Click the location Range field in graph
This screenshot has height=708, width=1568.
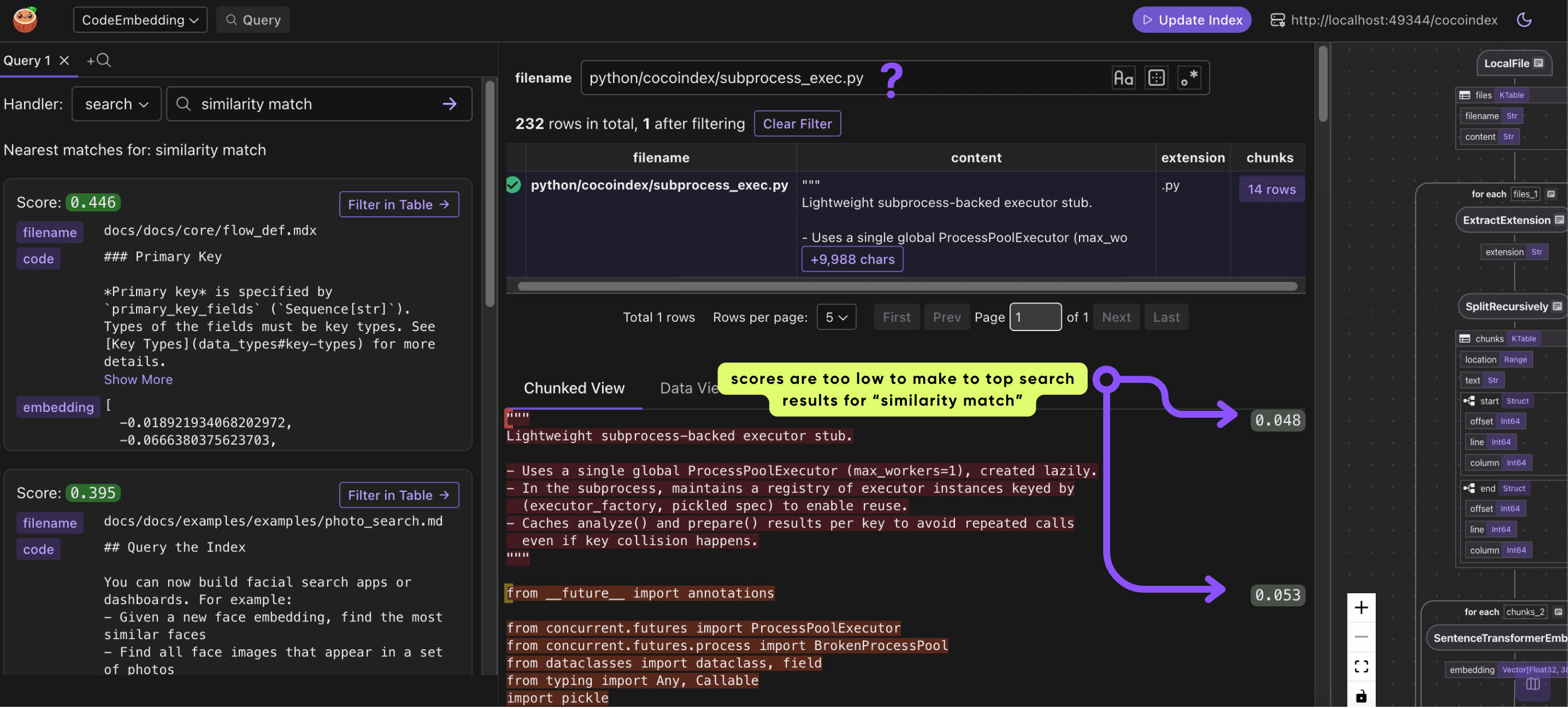(x=1496, y=360)
